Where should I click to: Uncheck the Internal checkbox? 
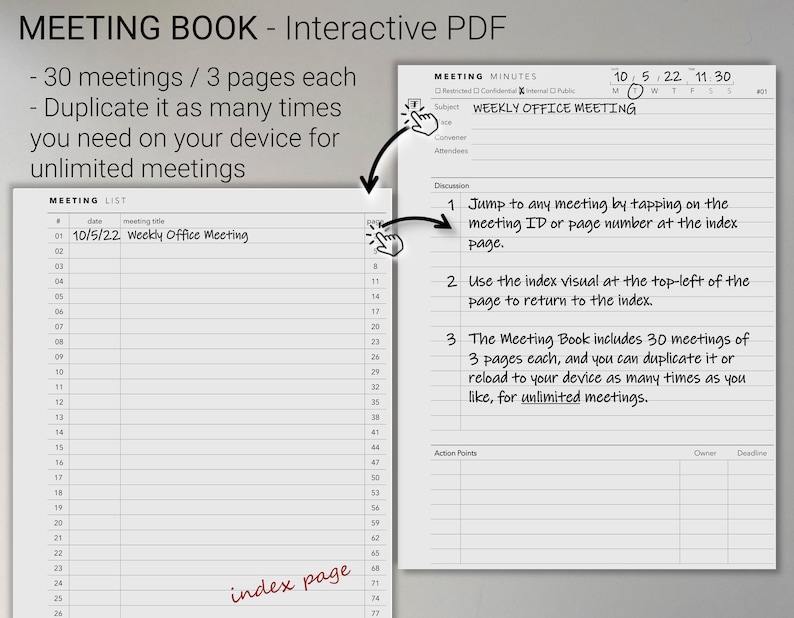coord(521,91)
